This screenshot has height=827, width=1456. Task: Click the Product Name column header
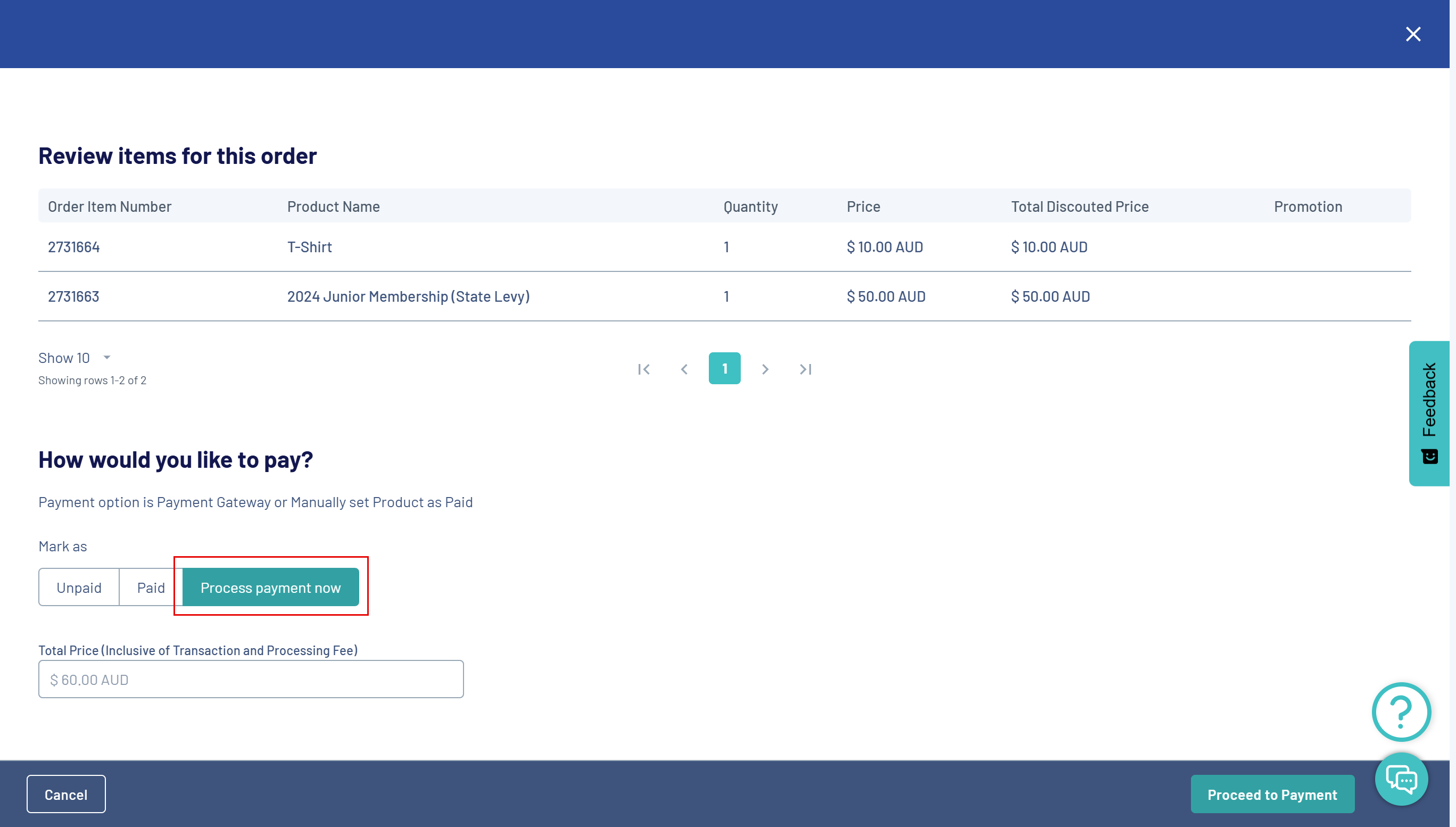point(333,206)
